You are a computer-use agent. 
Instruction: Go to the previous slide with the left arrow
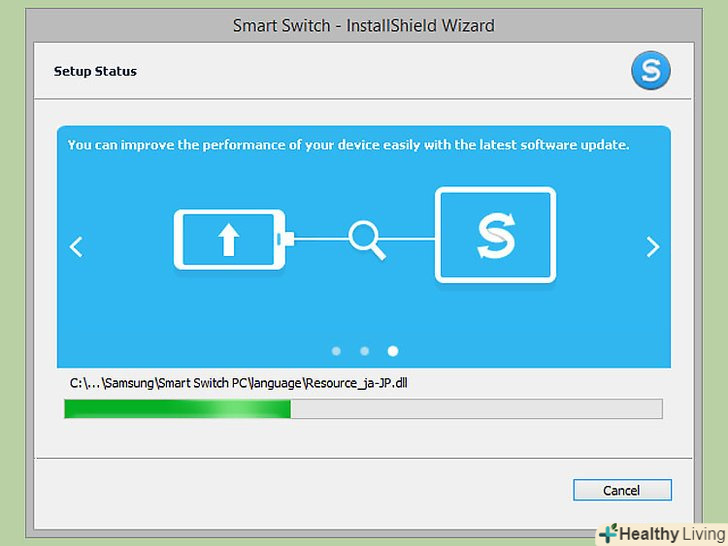tap(76, 247)
